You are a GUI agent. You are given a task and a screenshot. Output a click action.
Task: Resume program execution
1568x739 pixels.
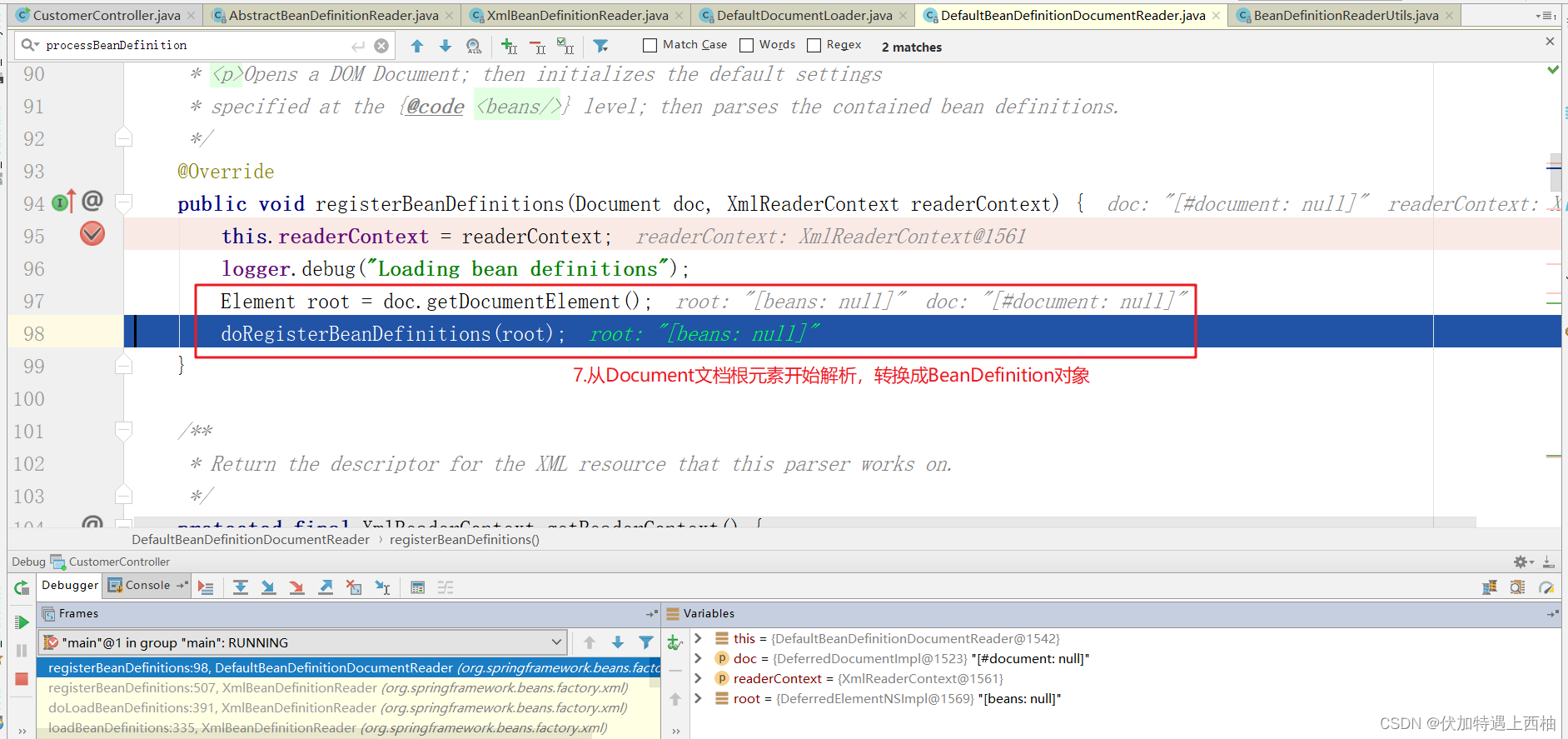click(x=22, y=622)
